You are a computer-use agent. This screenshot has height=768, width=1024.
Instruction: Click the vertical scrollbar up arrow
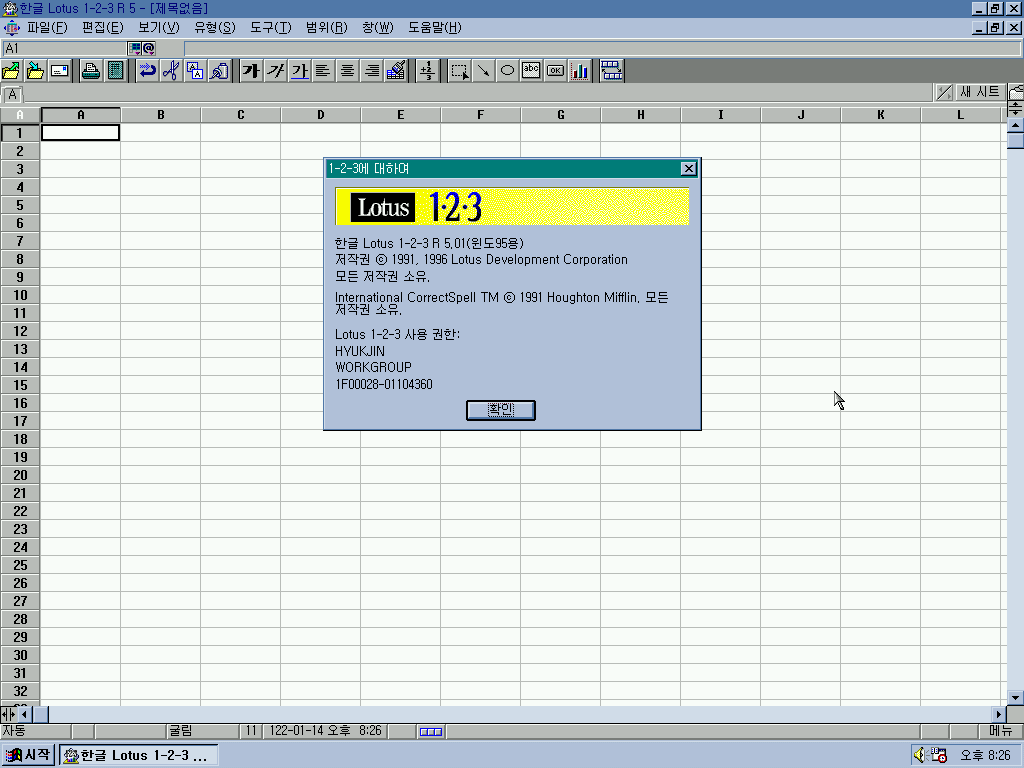(1015, 125)
